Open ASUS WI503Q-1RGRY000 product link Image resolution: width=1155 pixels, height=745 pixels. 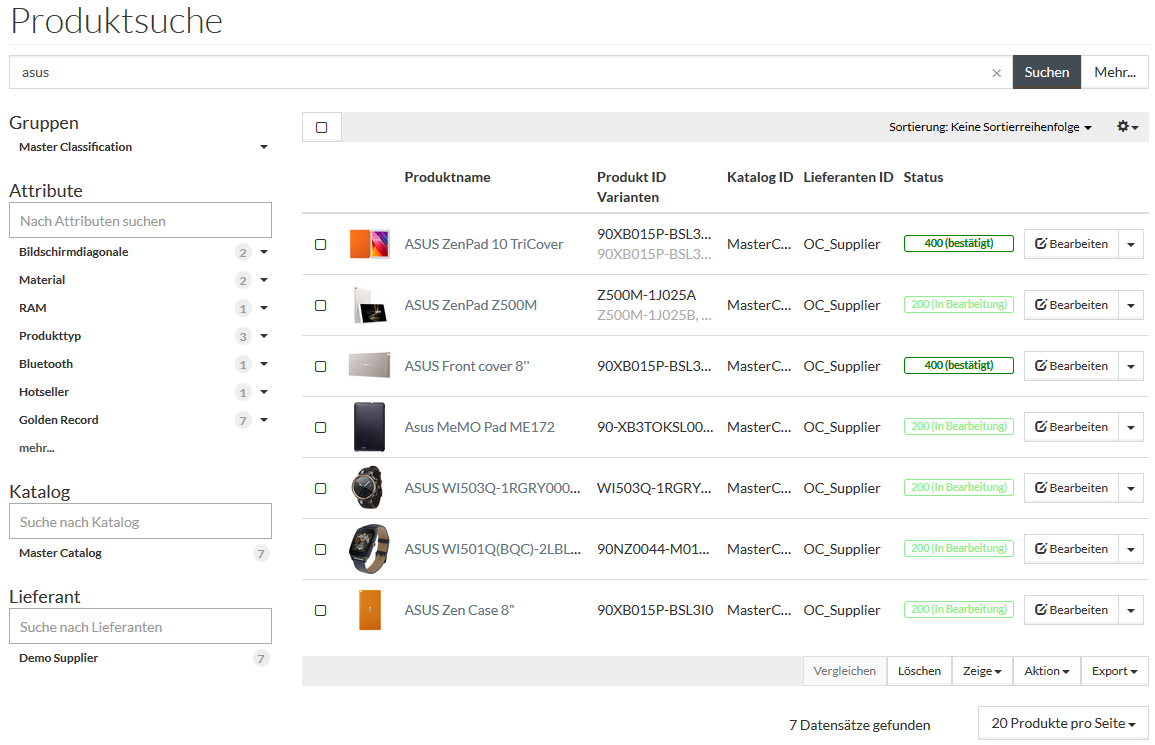pos(492,489)
